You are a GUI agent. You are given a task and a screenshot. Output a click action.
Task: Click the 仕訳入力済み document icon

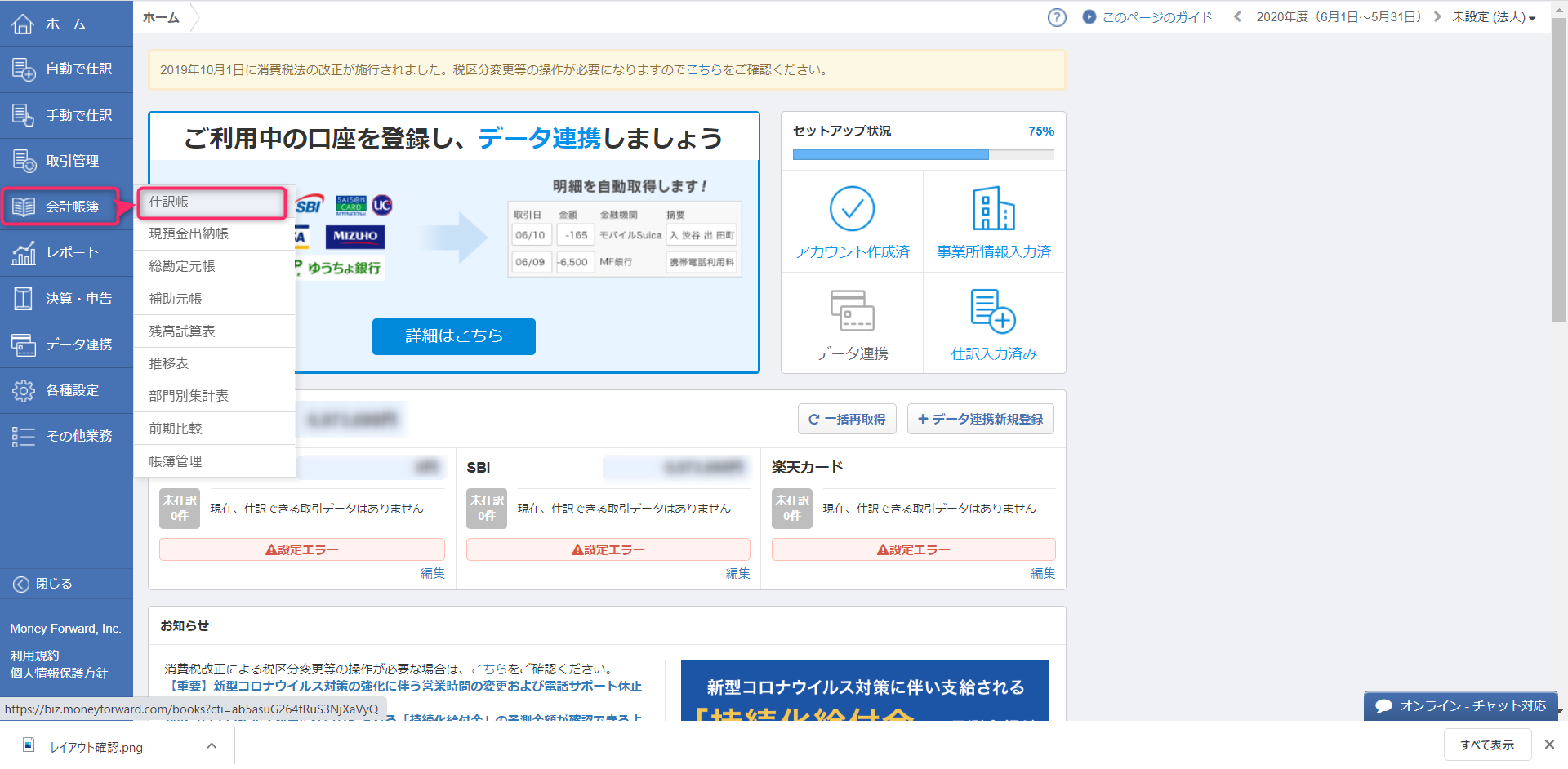tap(993, 311)
